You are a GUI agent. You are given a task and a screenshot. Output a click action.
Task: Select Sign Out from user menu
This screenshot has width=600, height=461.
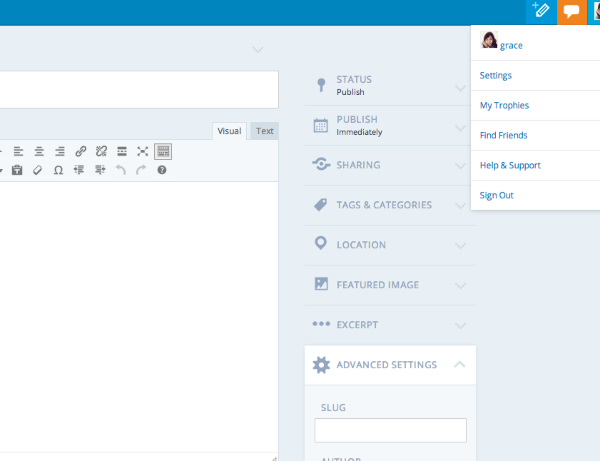coord(497,195)
